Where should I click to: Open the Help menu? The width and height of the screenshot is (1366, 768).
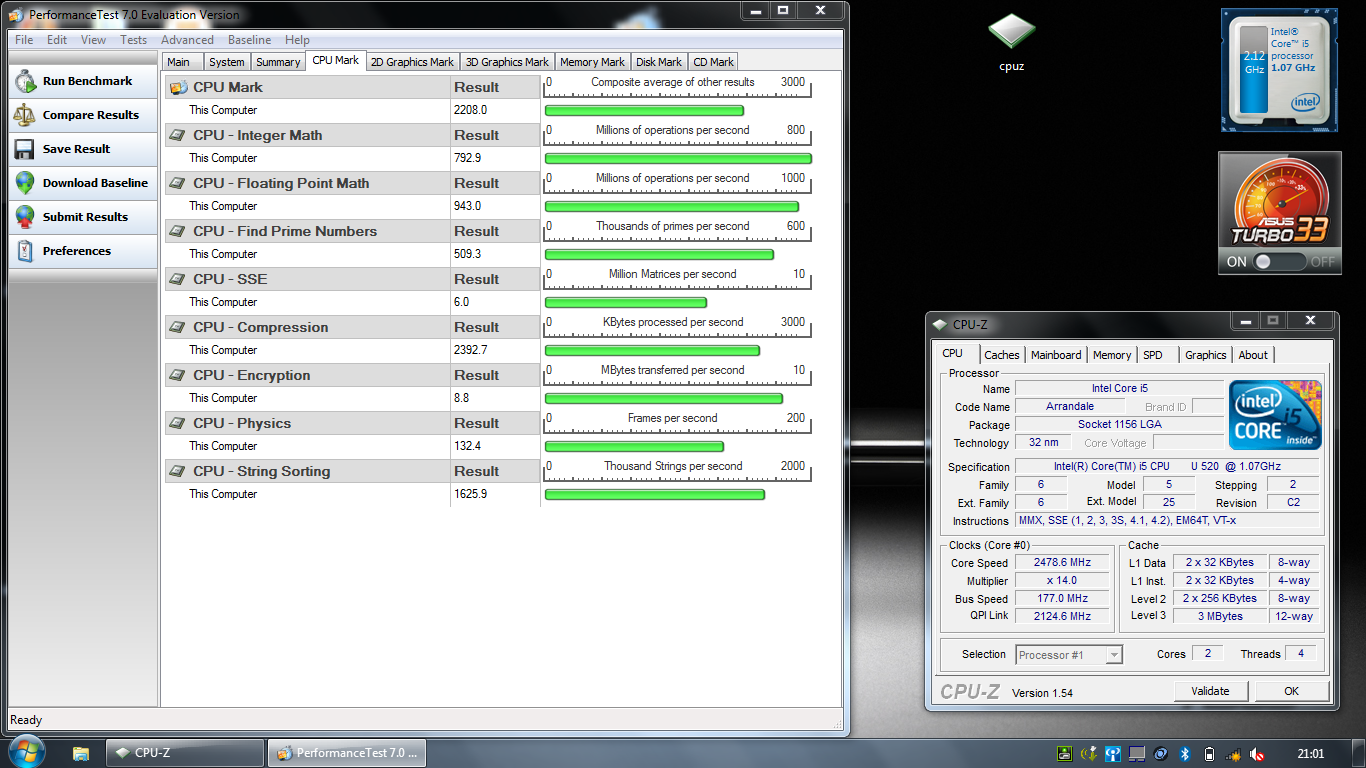point(297,40)
